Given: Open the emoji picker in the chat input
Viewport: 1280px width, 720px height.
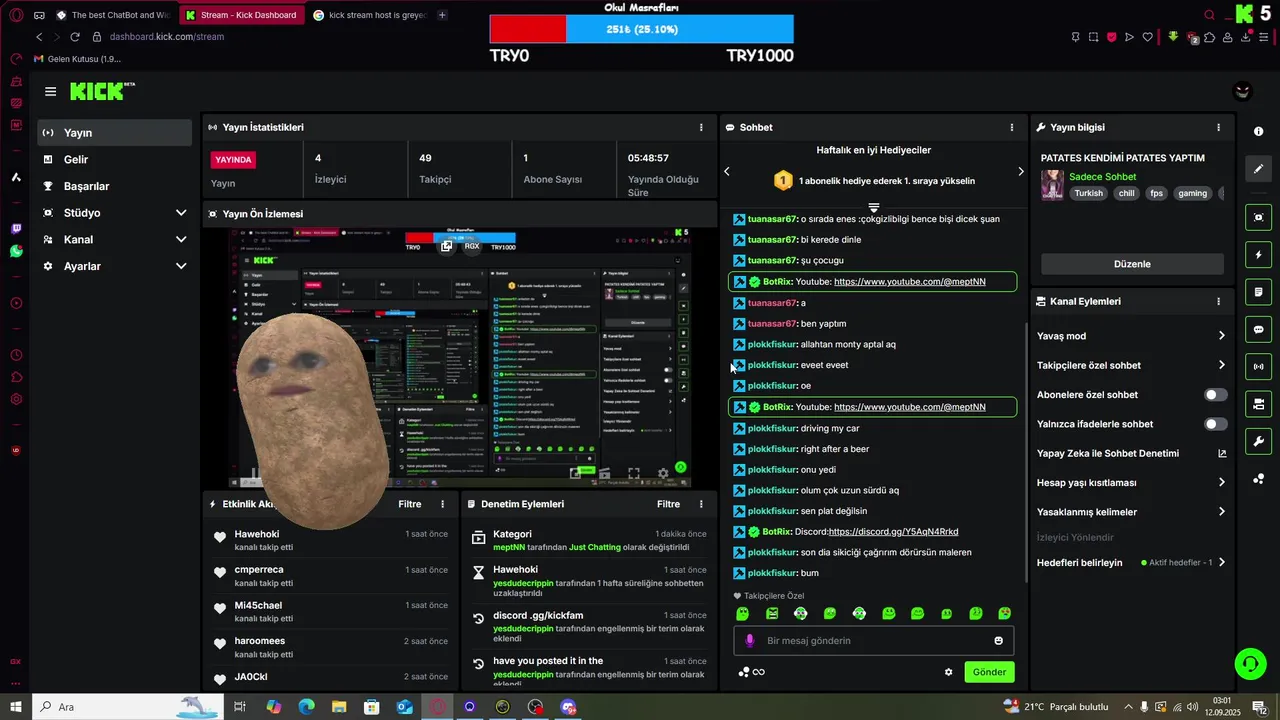Looking at the screenshot, I should pyautogui.click(x=998, y=641).
